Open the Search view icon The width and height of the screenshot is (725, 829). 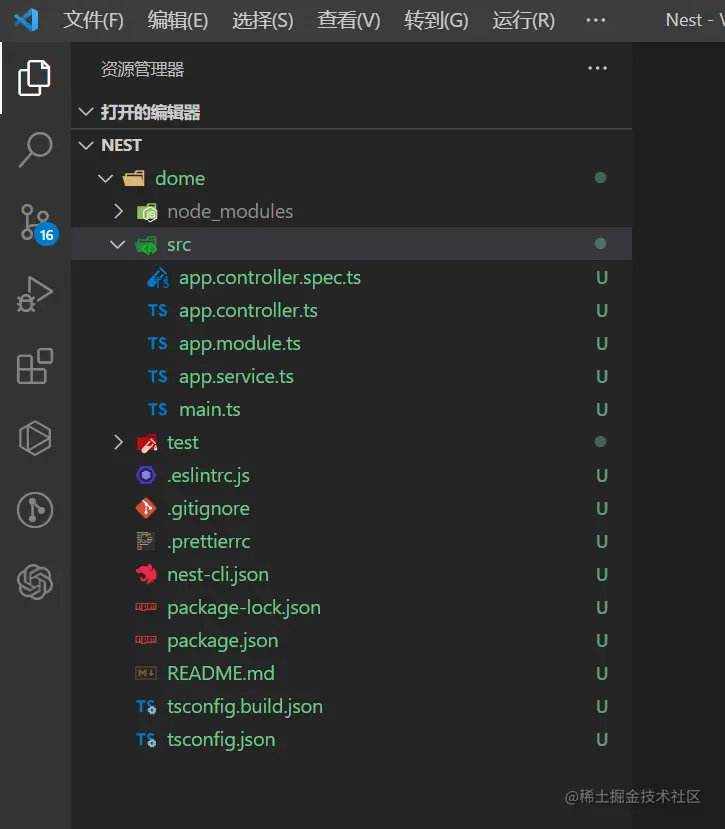coord(35,150)
